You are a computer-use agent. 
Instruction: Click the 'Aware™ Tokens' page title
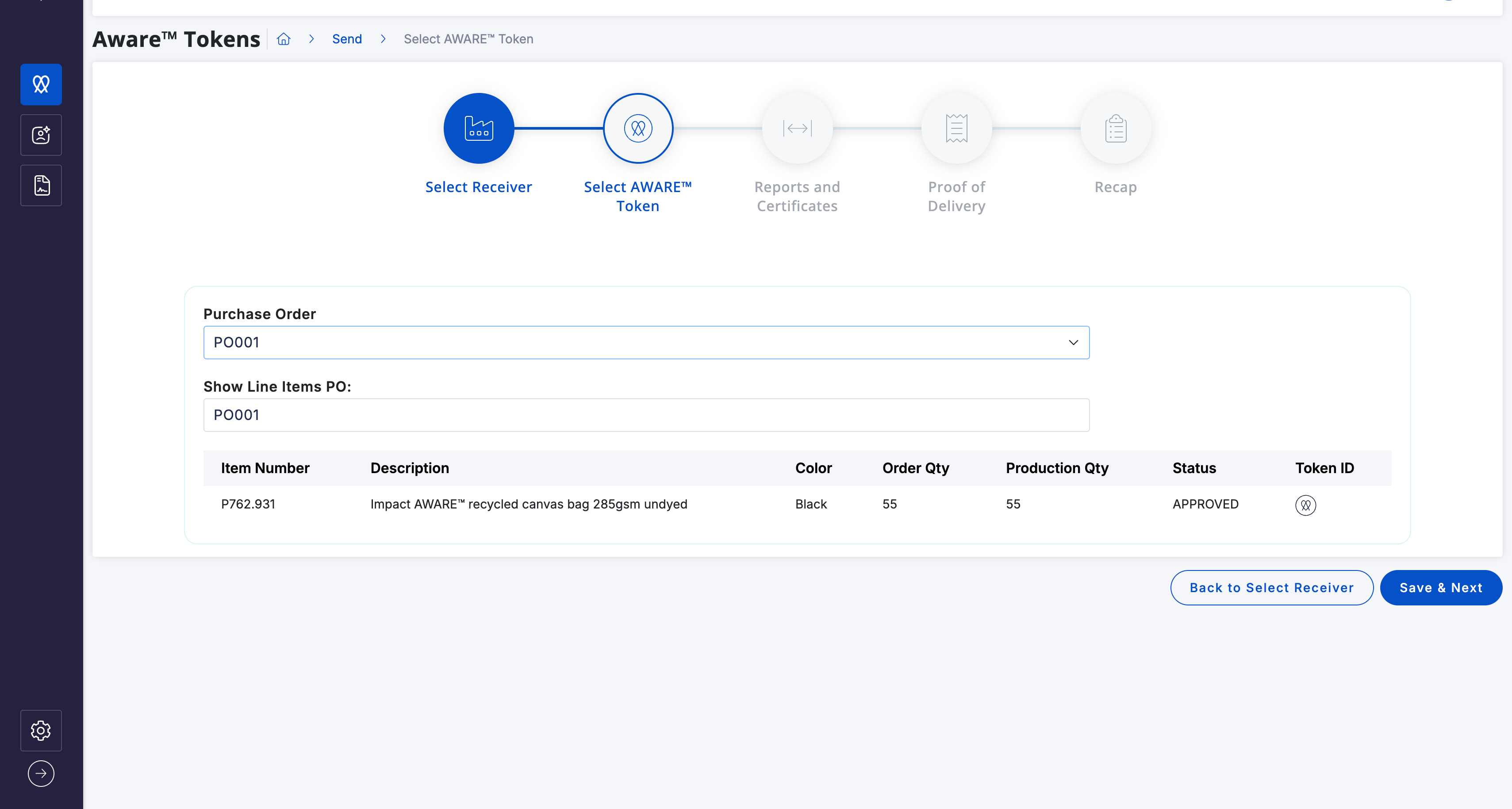click(176, 39)
